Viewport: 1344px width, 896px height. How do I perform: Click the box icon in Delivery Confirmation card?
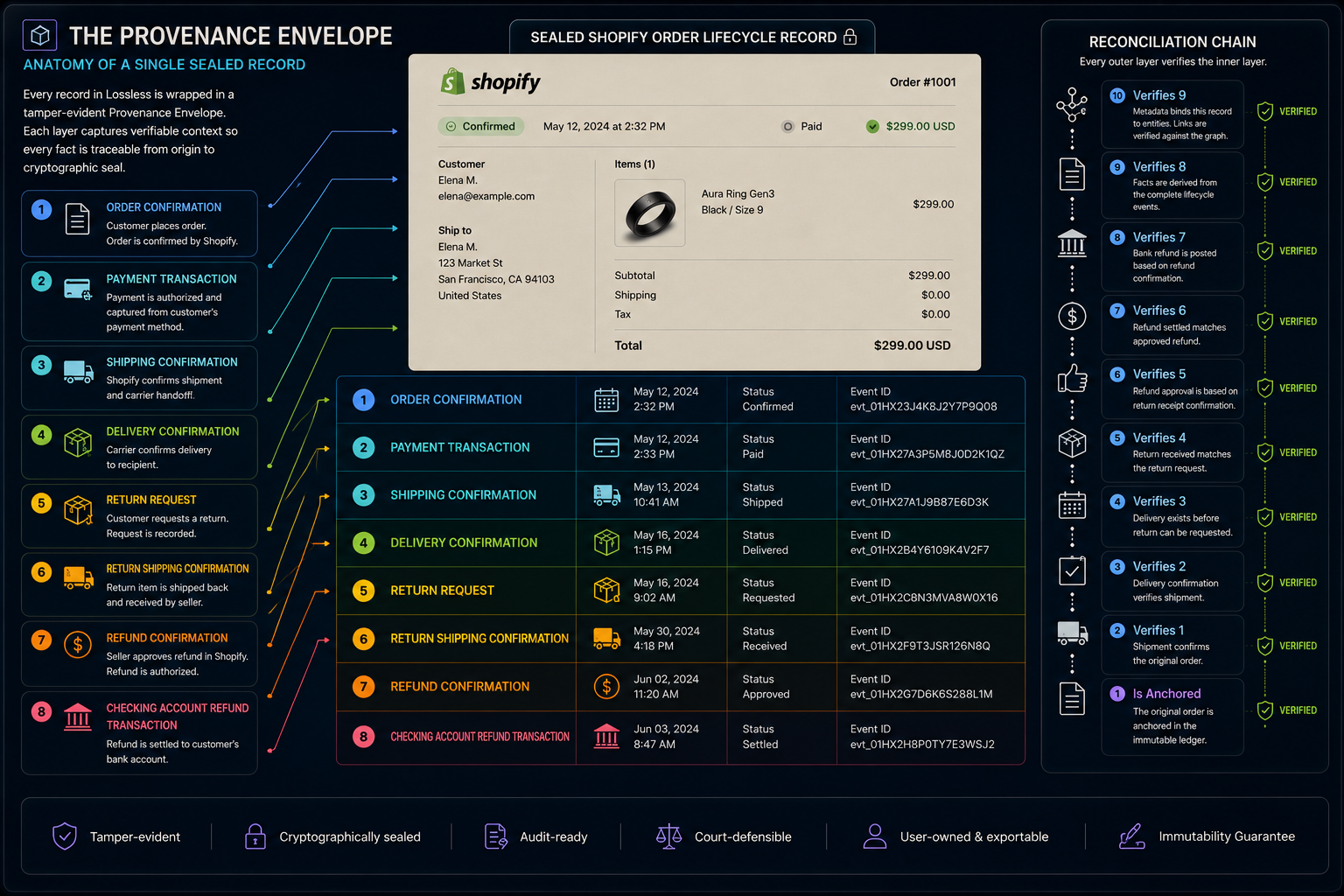coord(78,443)
